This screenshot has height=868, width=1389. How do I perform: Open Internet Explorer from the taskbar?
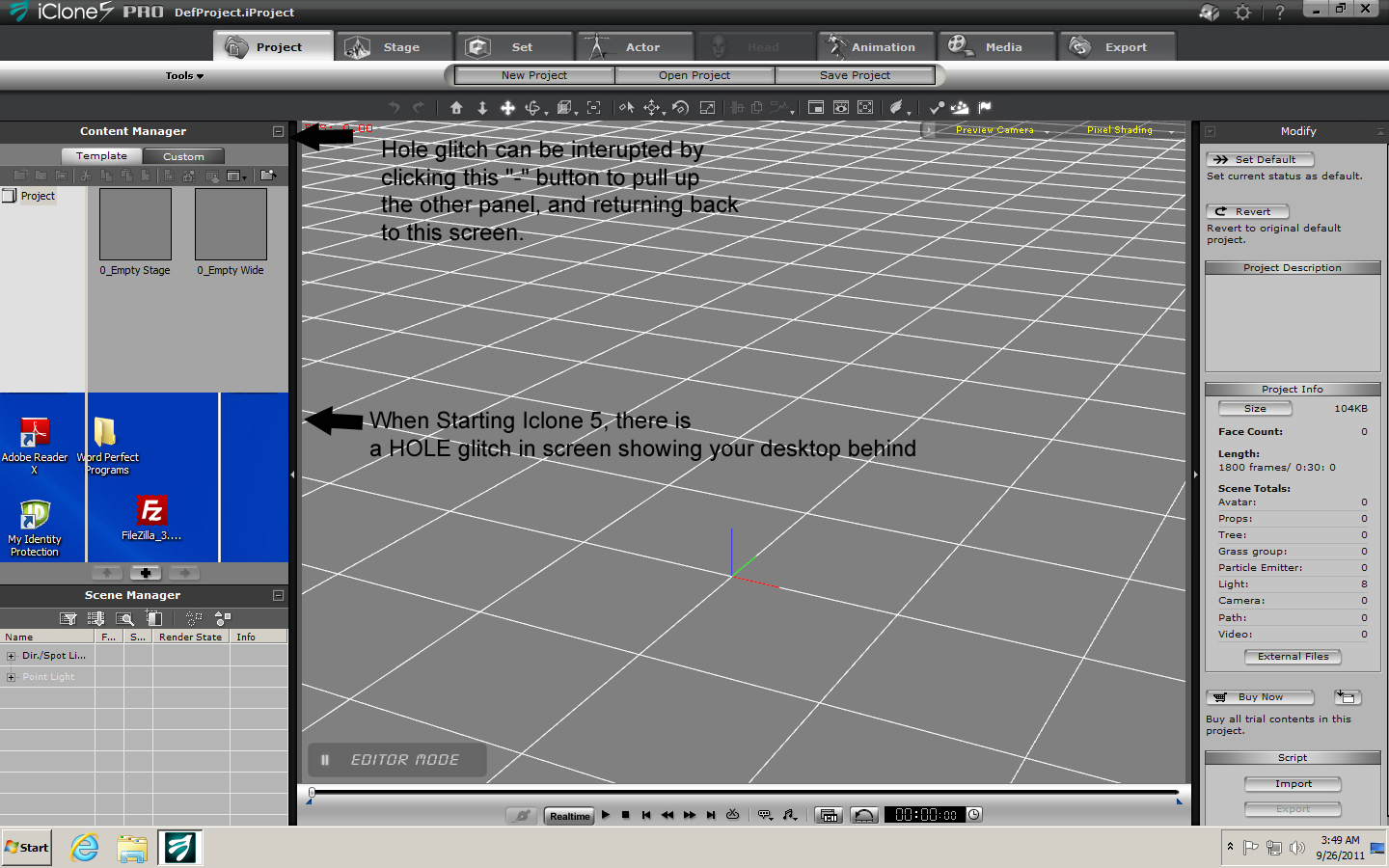tap(85, 848)
